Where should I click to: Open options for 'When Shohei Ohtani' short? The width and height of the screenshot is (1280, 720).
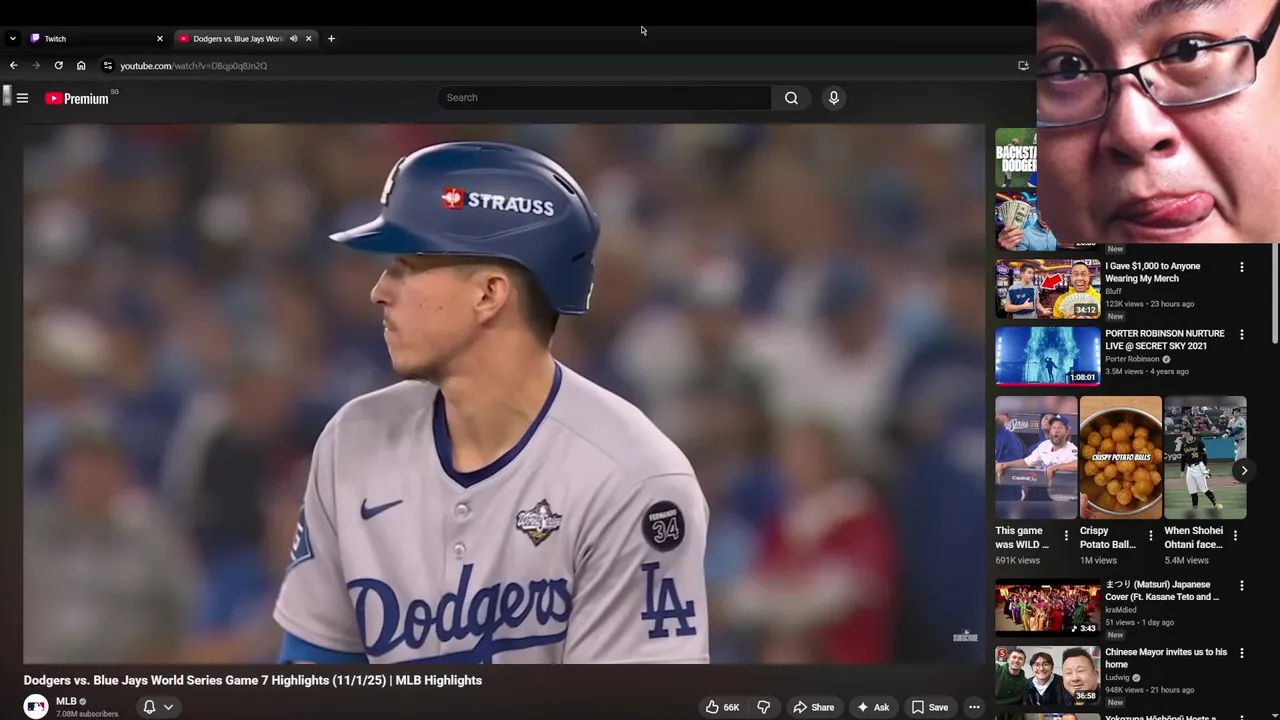(1235, 536)
